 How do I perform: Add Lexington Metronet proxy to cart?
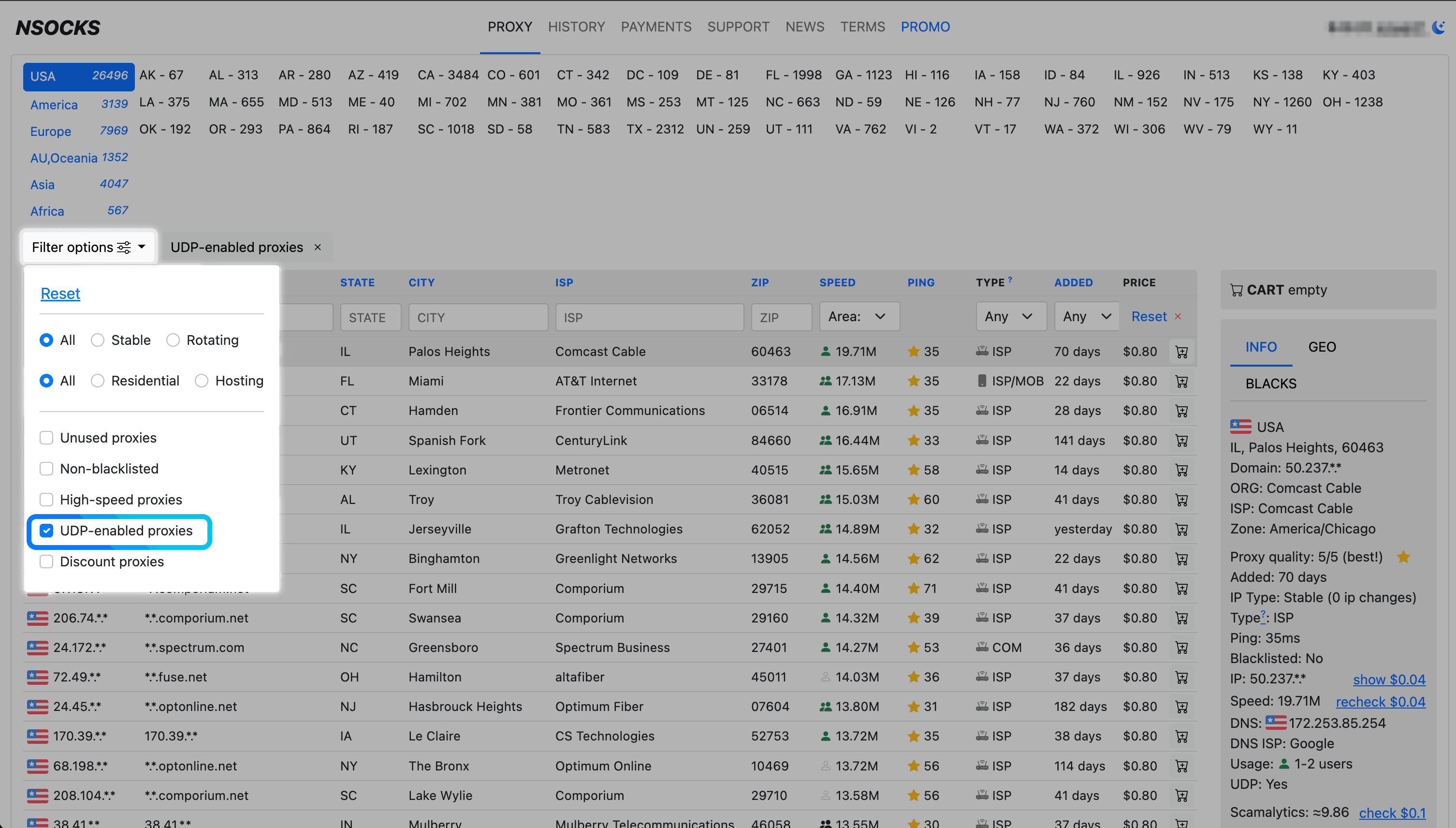(x=1181, y=470)
